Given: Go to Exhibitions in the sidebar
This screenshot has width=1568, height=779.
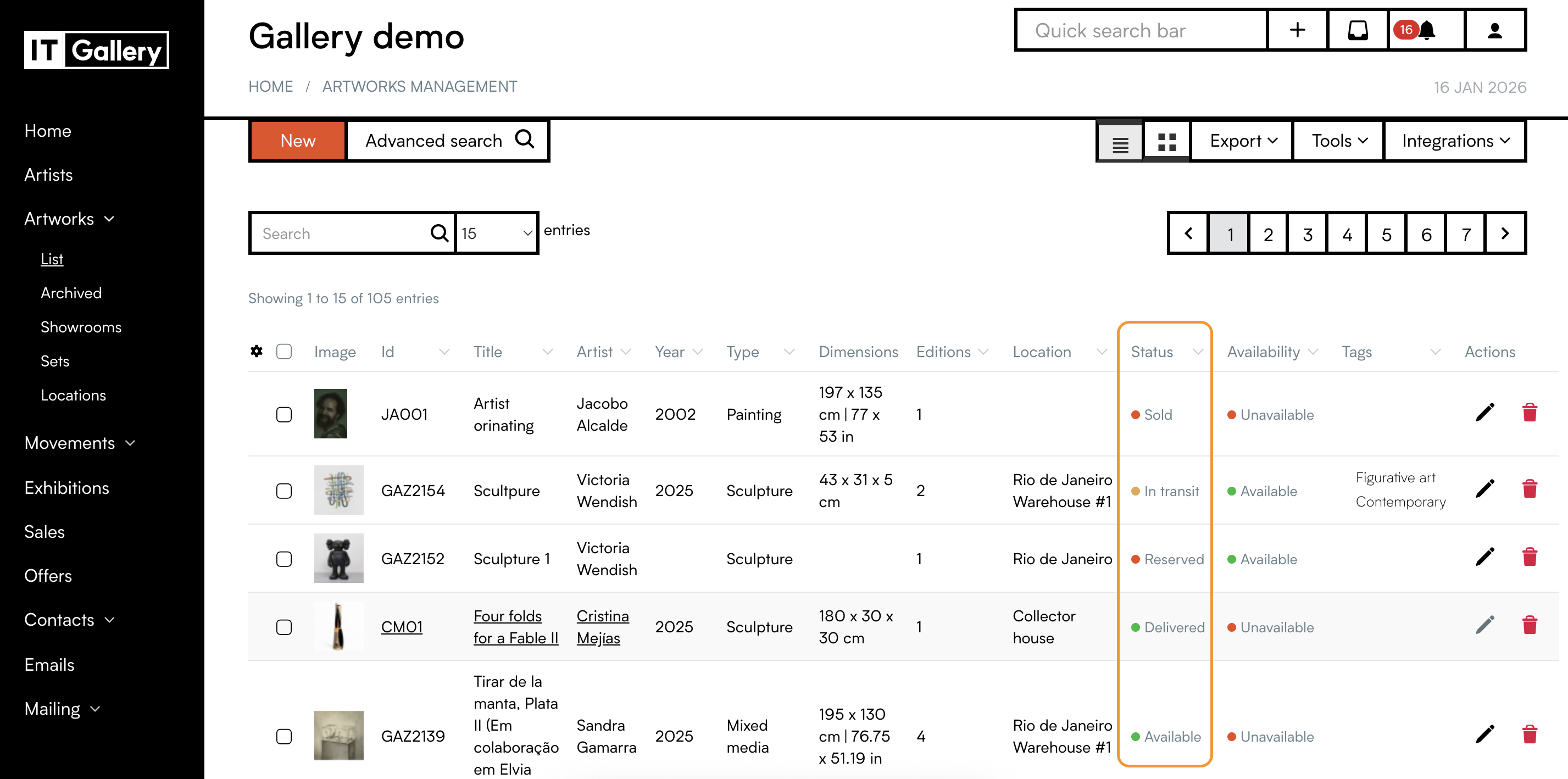Looking at the screenshot, I should [67, 487].
